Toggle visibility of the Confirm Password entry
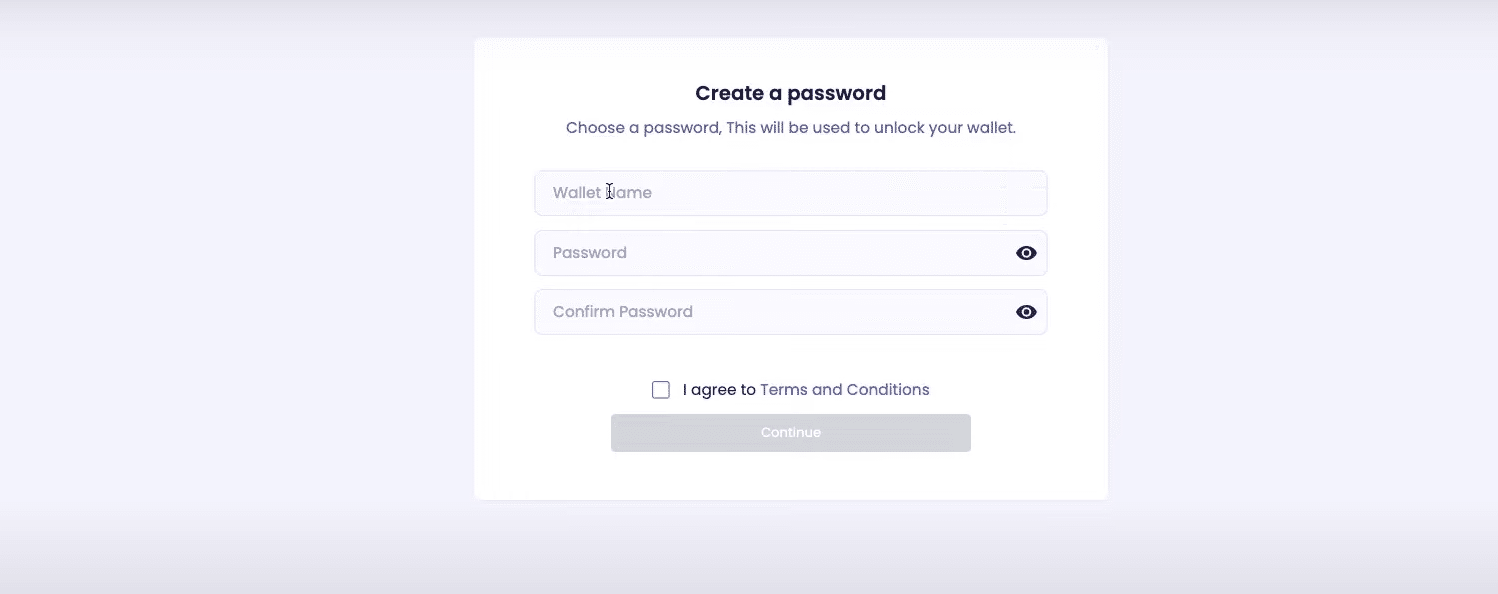 tap(1026, 312)
